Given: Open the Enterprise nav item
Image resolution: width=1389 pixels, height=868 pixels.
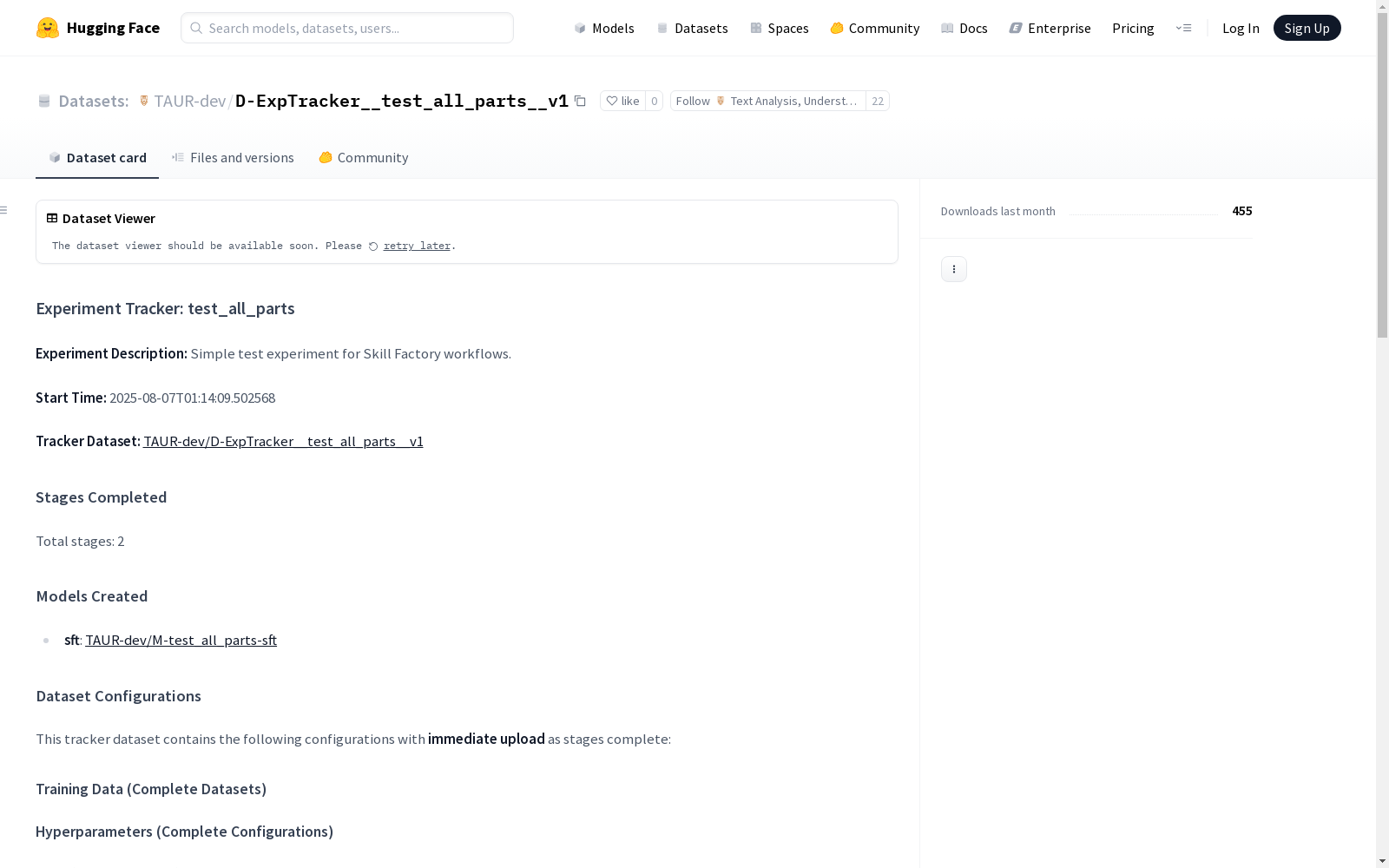Looking at the screenshot, I should 1050,28.
